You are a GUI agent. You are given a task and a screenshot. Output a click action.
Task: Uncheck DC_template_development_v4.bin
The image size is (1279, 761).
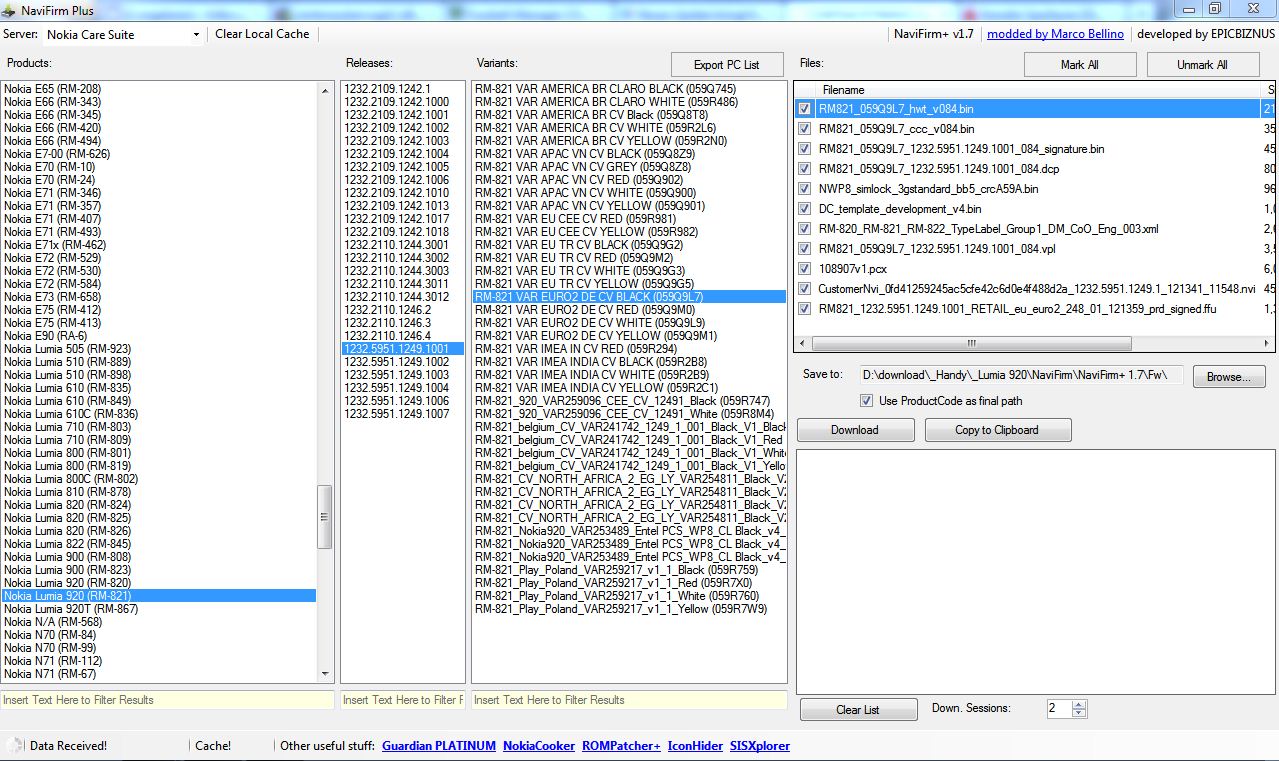(805, 209)
